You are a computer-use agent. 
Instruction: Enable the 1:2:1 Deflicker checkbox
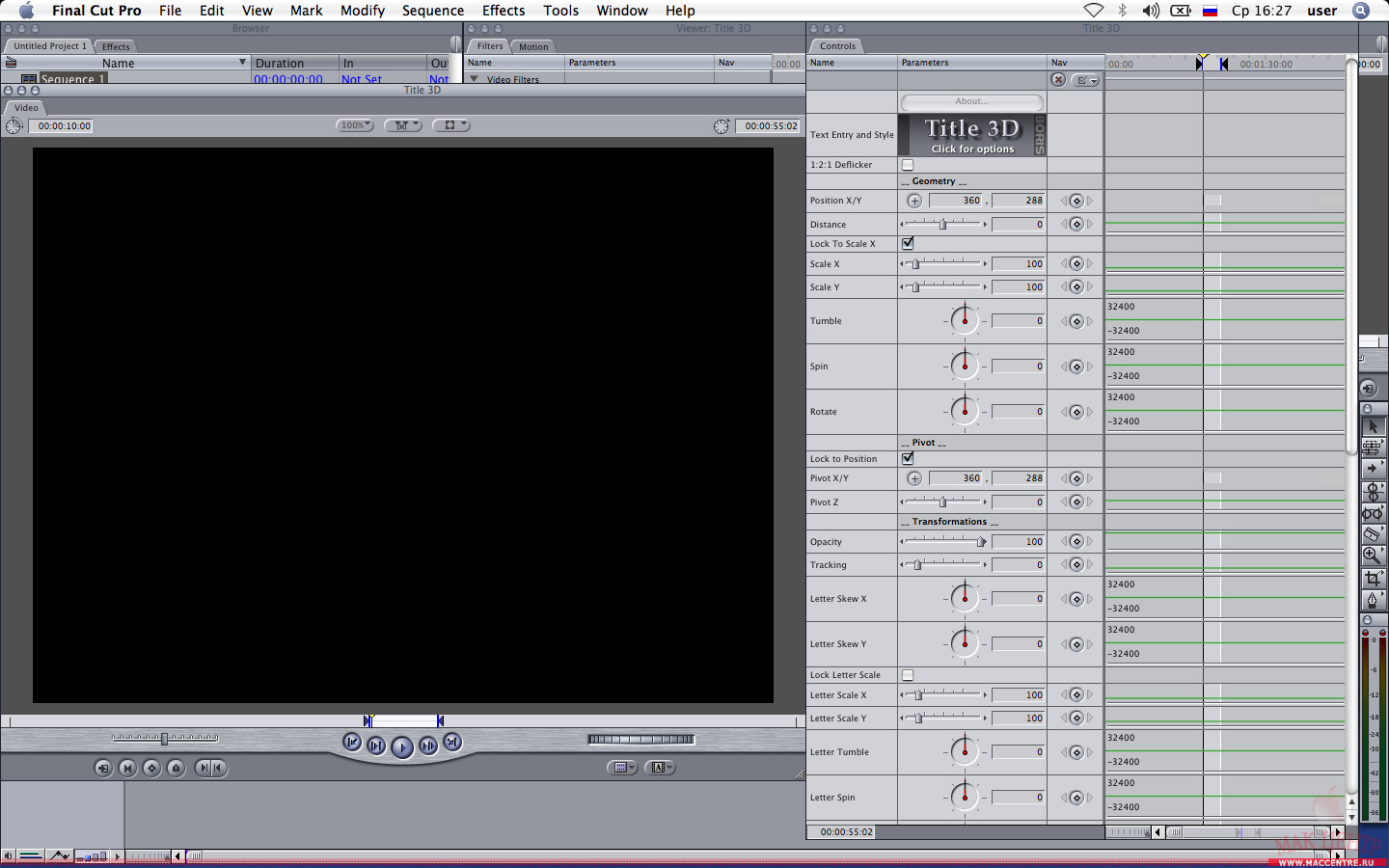pos(908,165)
